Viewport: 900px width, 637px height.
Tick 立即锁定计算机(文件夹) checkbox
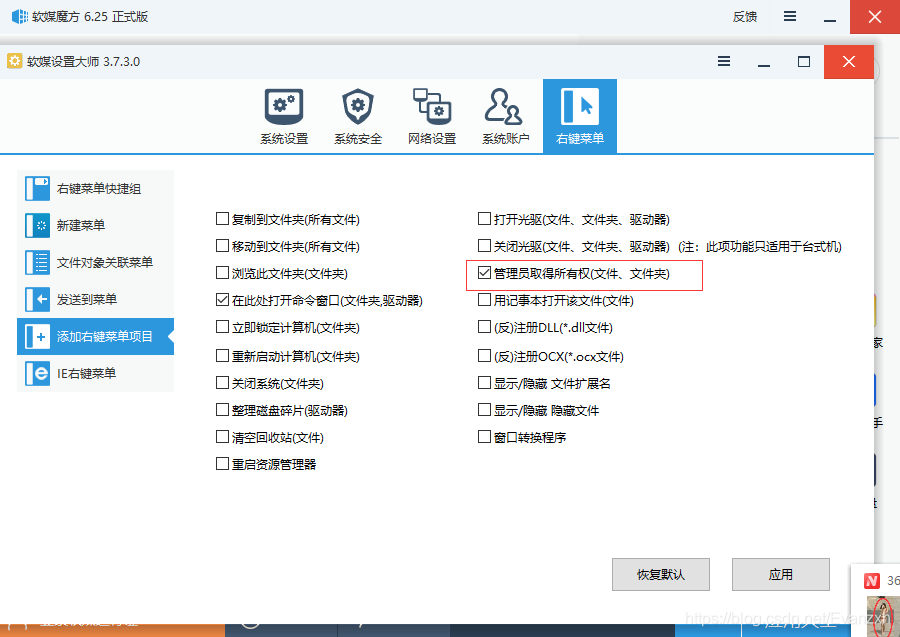[x=222, y=327]
